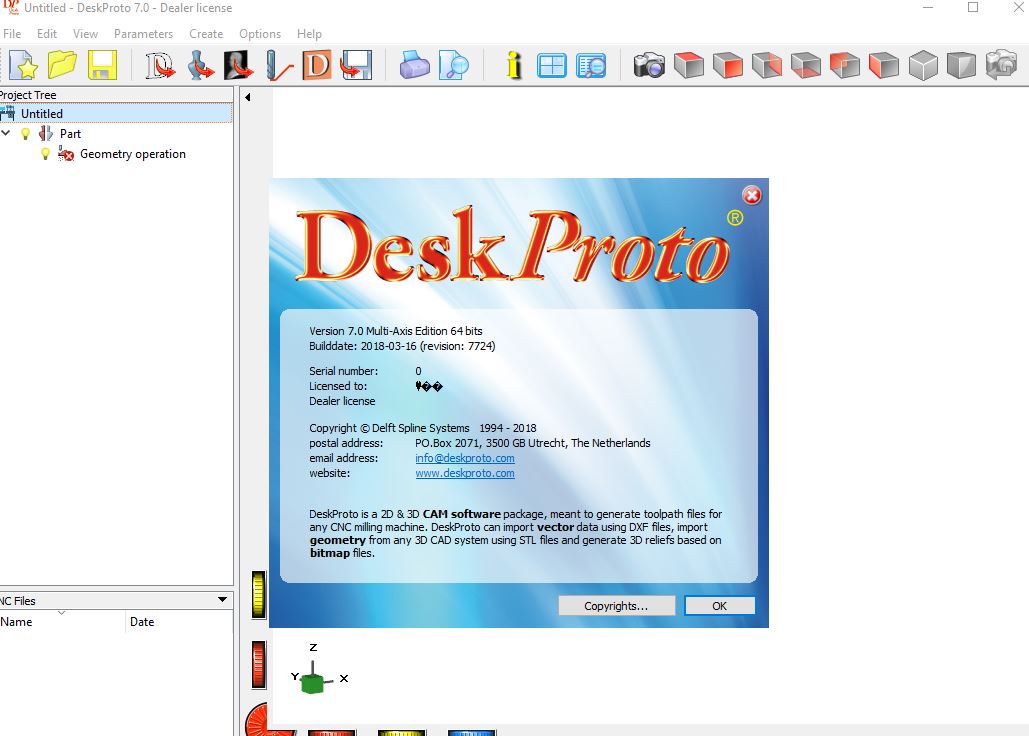
Task: Click the yellow information icon
Action: (x=514, y=66)
